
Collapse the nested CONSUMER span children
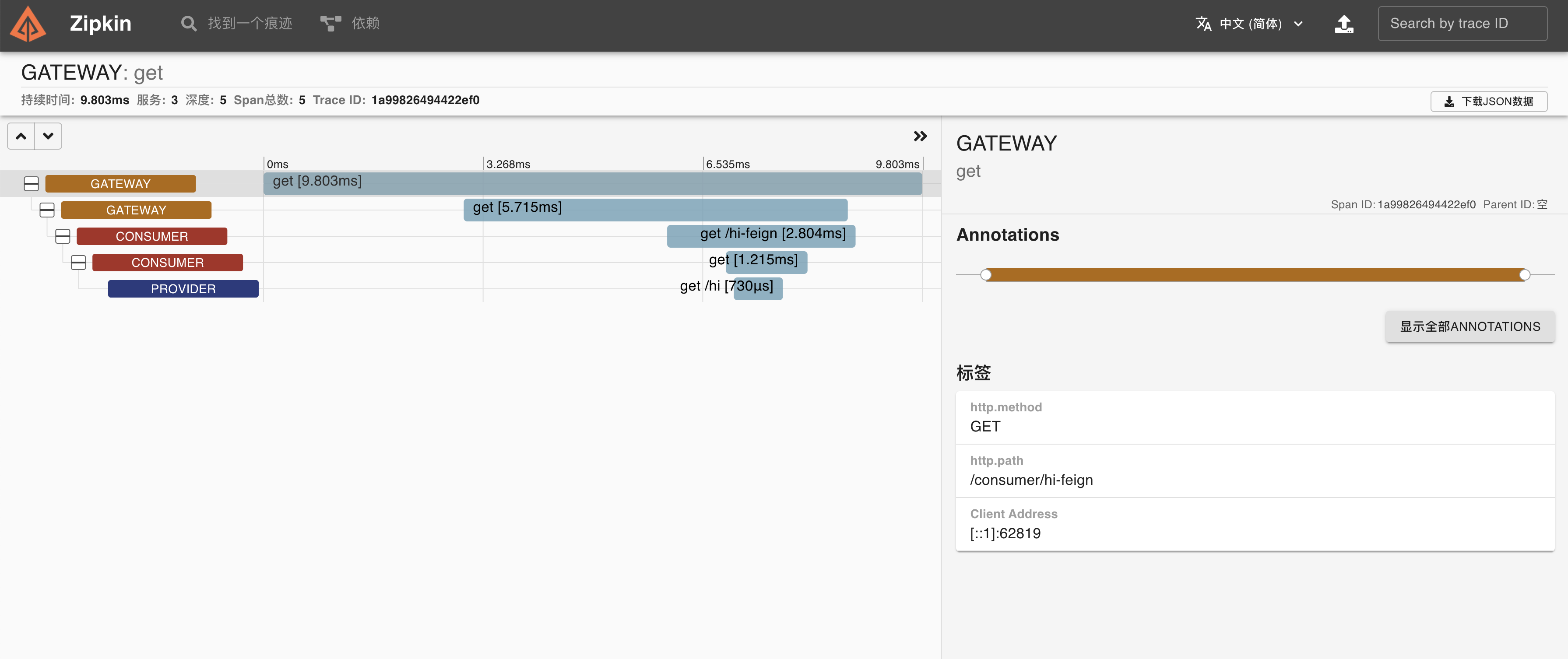pos(78,262)
